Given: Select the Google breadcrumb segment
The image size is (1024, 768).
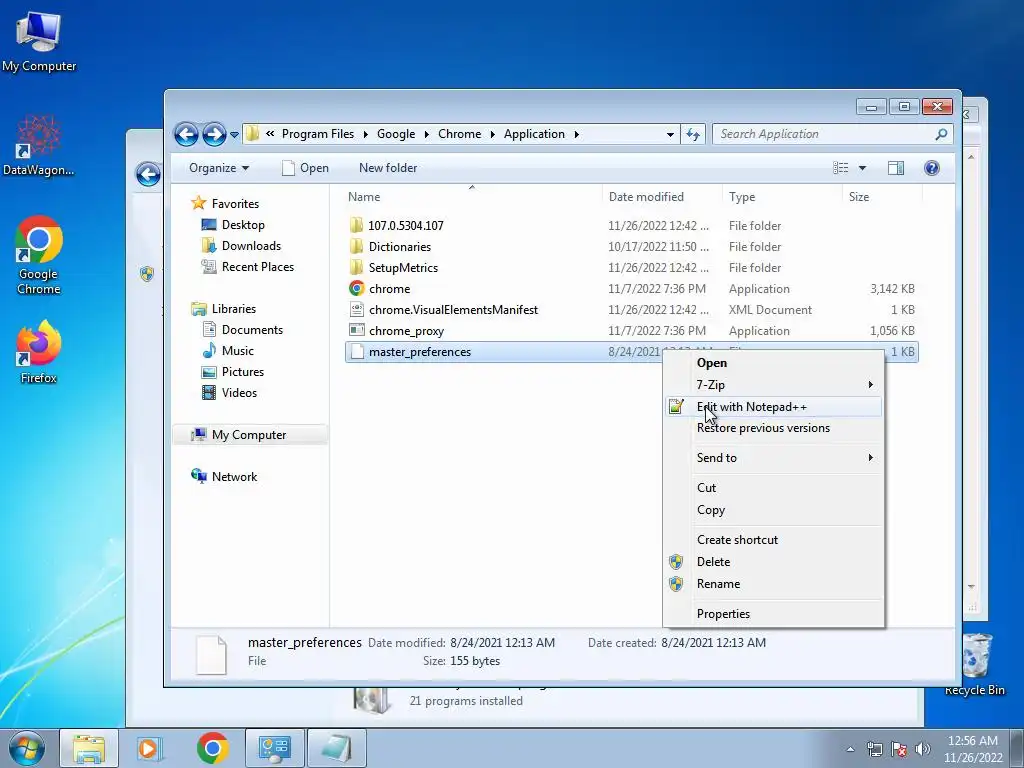Looking at the screenshot, I should tap(396, 134).
